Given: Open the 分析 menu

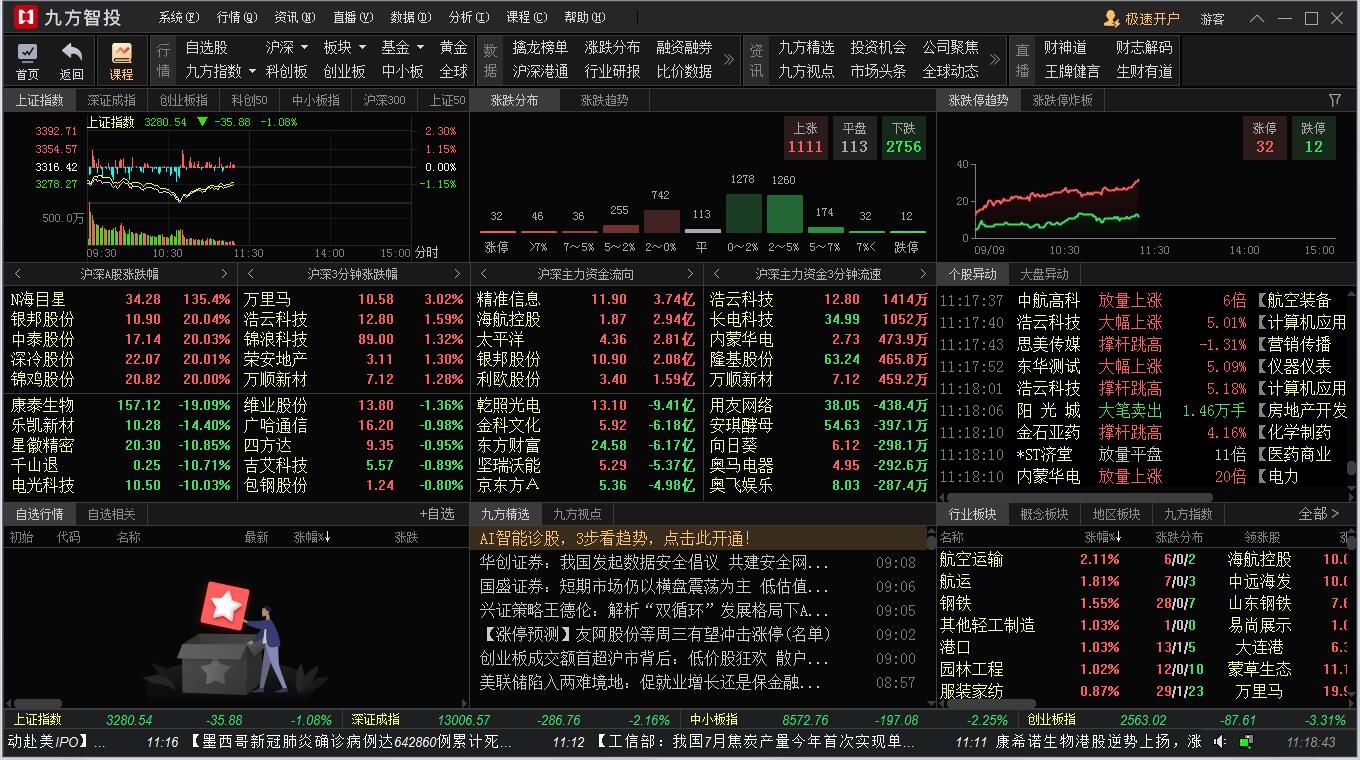Looking at the screenshot, I should 468,18.
